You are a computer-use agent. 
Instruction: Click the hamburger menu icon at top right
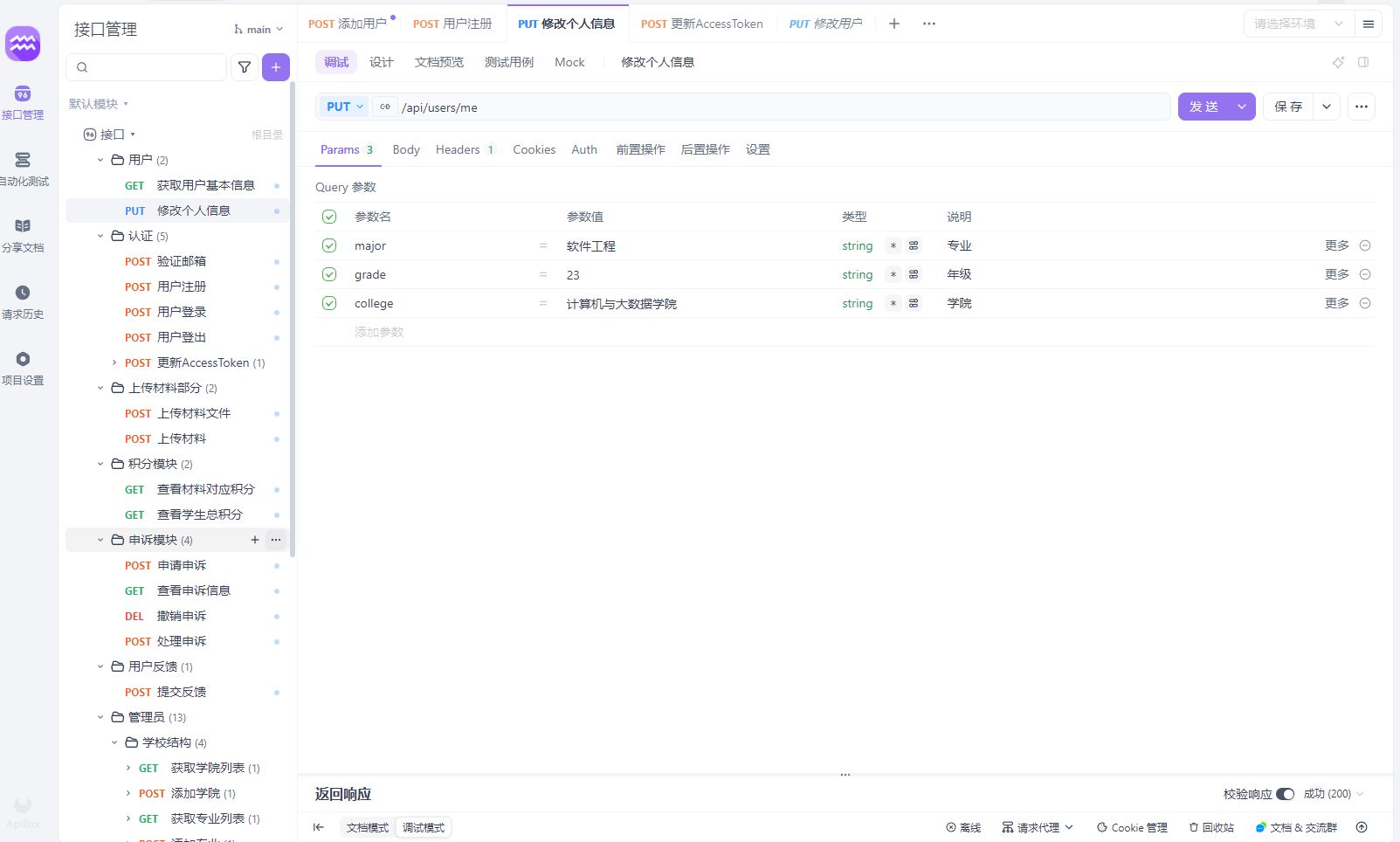[x=1369, y=24]
